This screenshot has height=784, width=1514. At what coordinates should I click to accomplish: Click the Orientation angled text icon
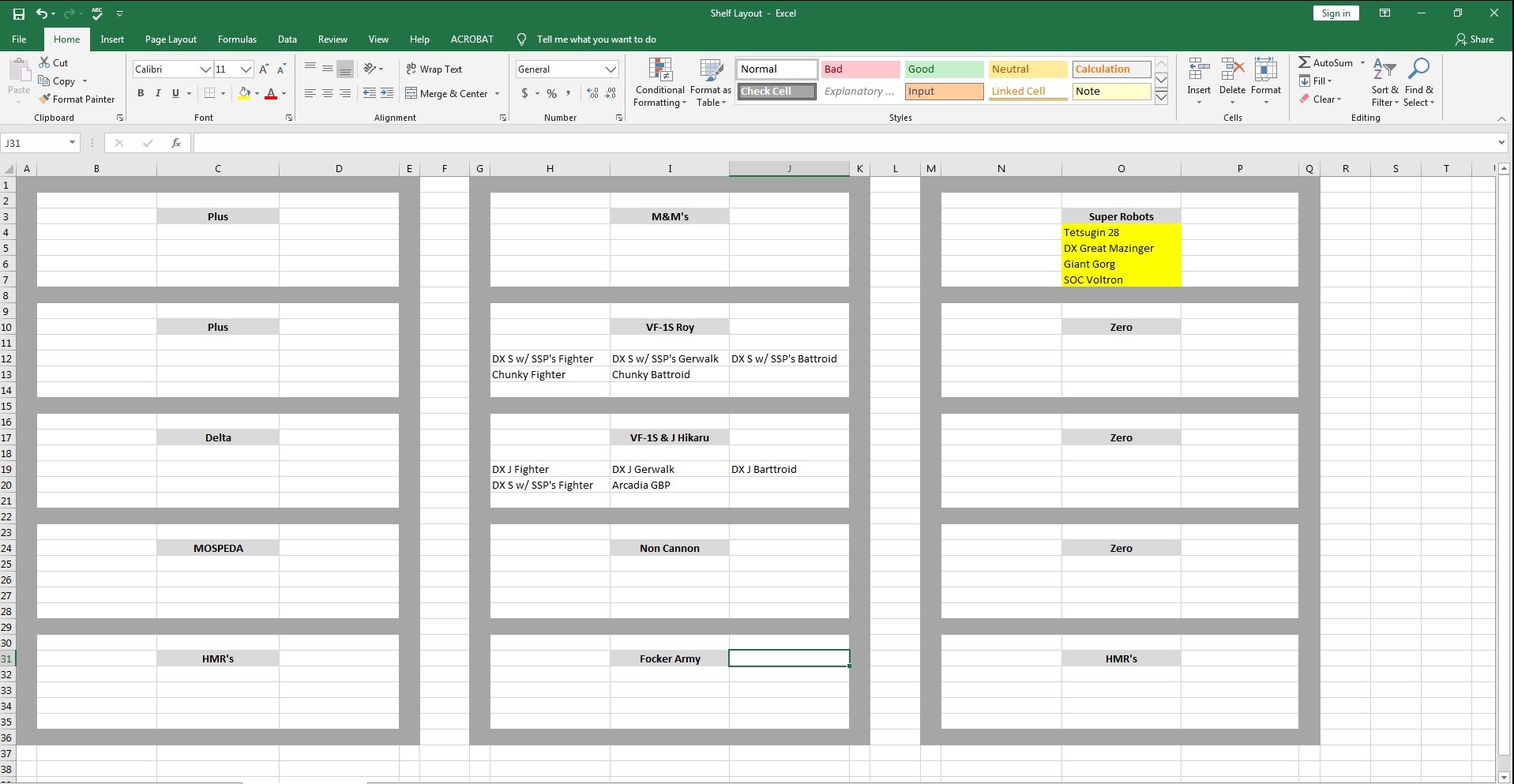click(x=370, y=69)
